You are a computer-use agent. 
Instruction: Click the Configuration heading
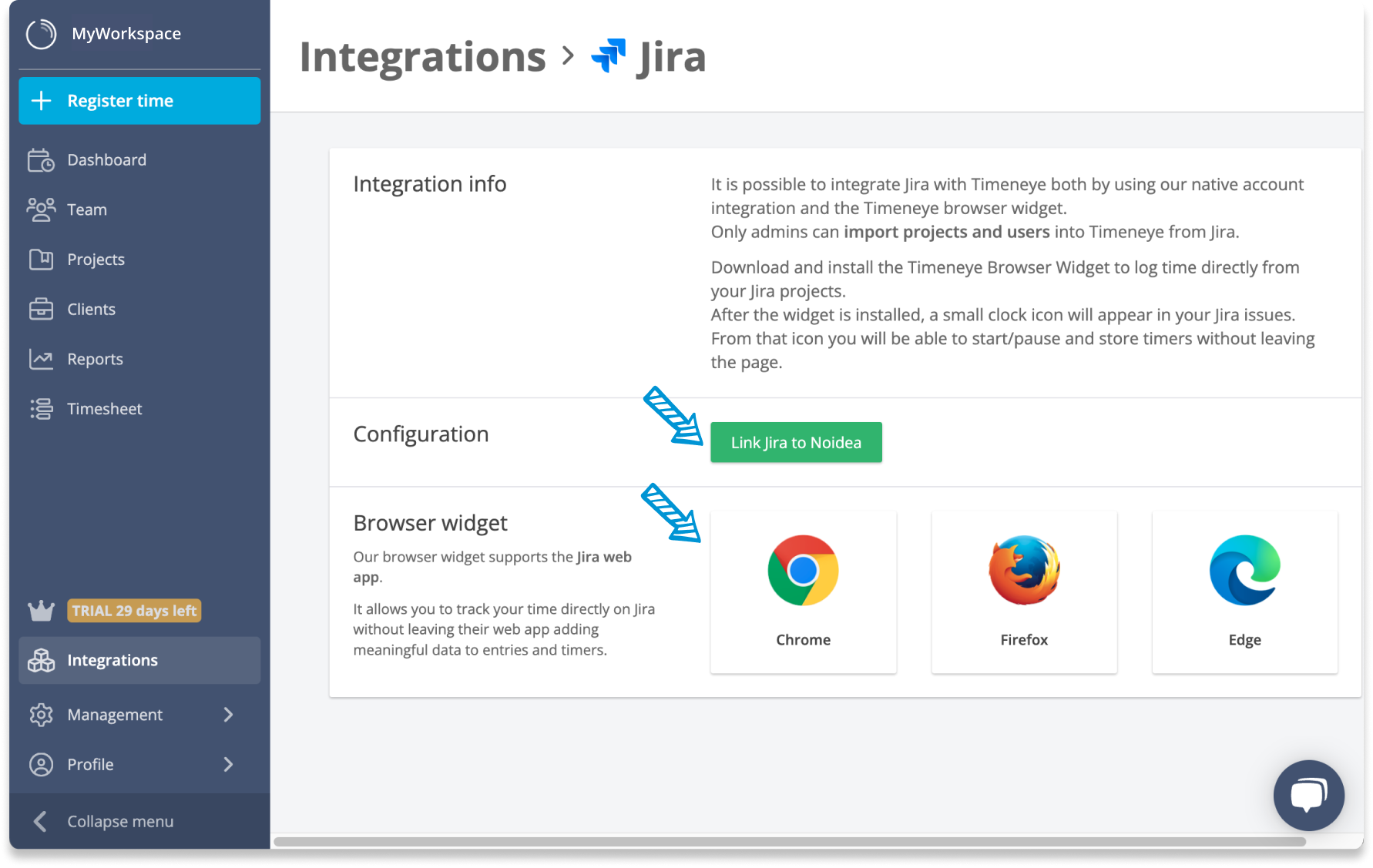[x=421, y=434]
